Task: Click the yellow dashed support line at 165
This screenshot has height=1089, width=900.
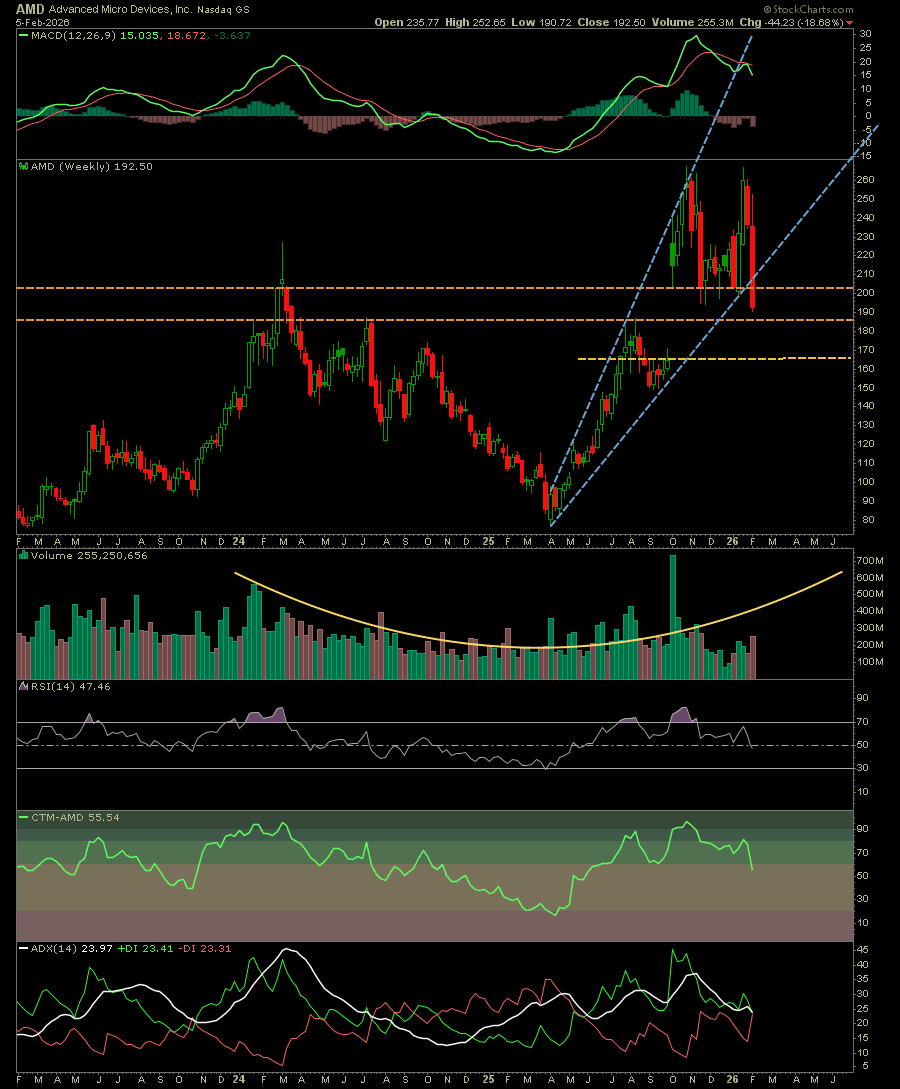Action: [715, 358]
